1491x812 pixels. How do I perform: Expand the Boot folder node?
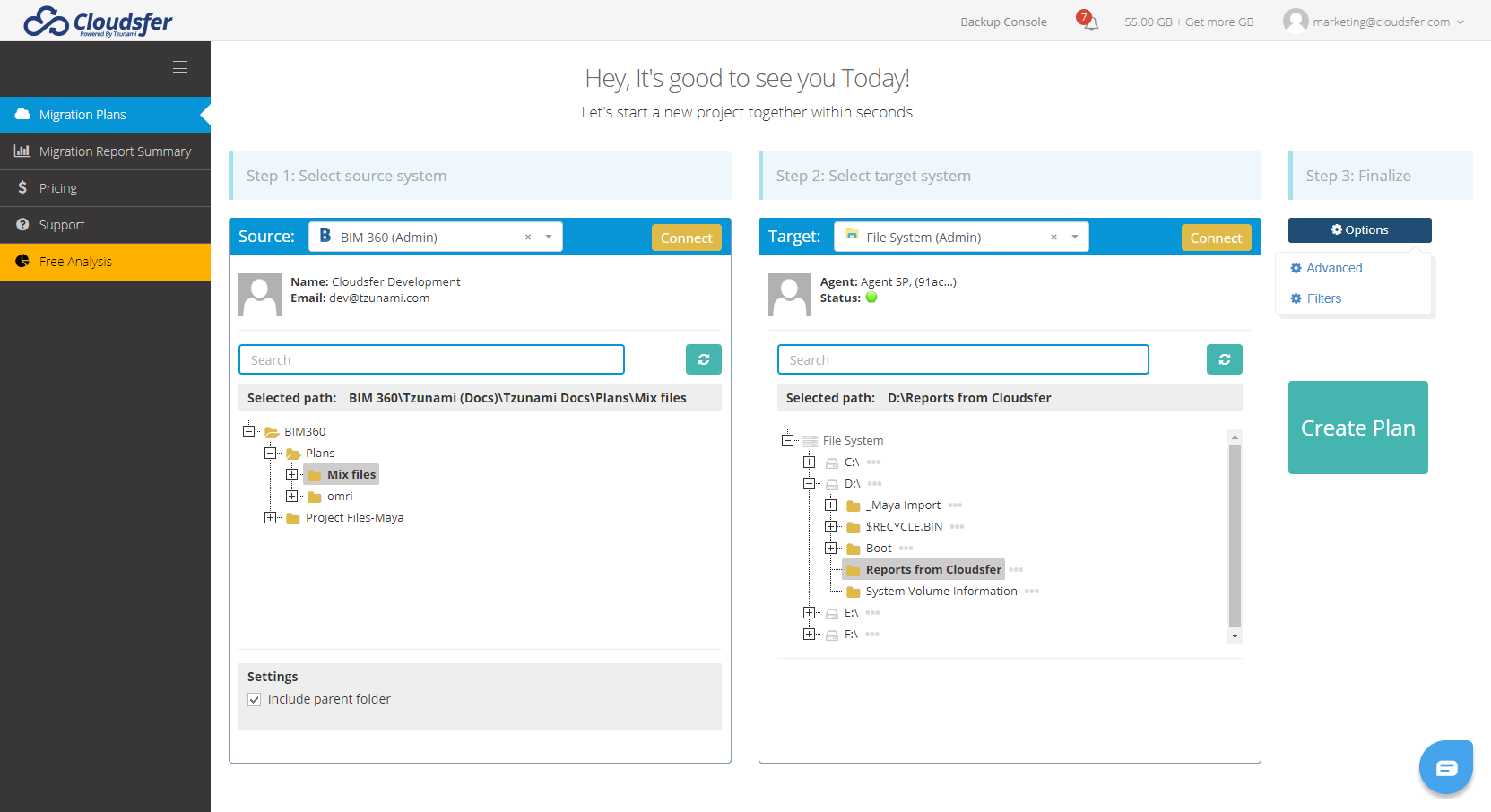coord(830,548)
